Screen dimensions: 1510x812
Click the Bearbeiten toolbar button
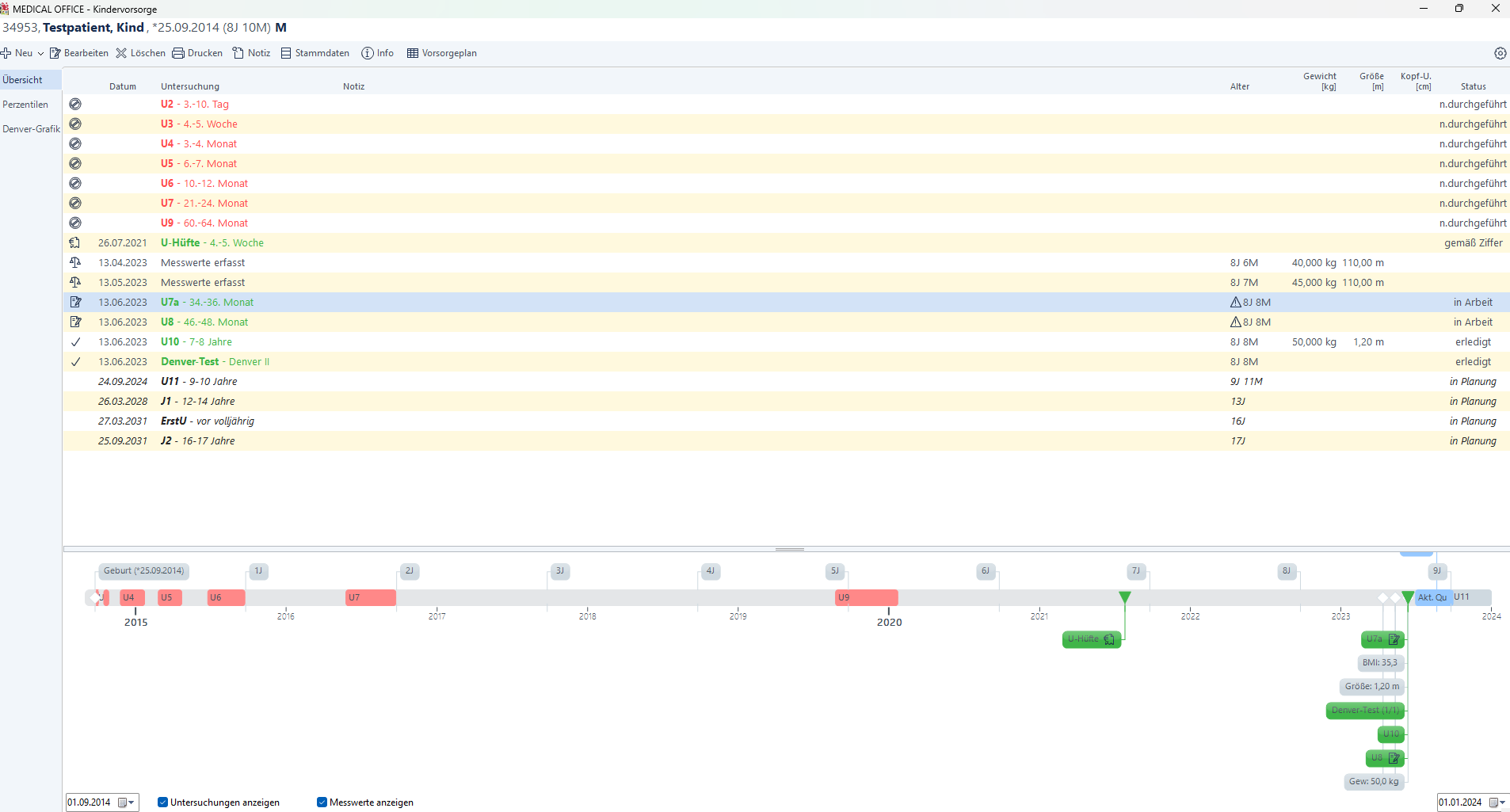point(78,53)
